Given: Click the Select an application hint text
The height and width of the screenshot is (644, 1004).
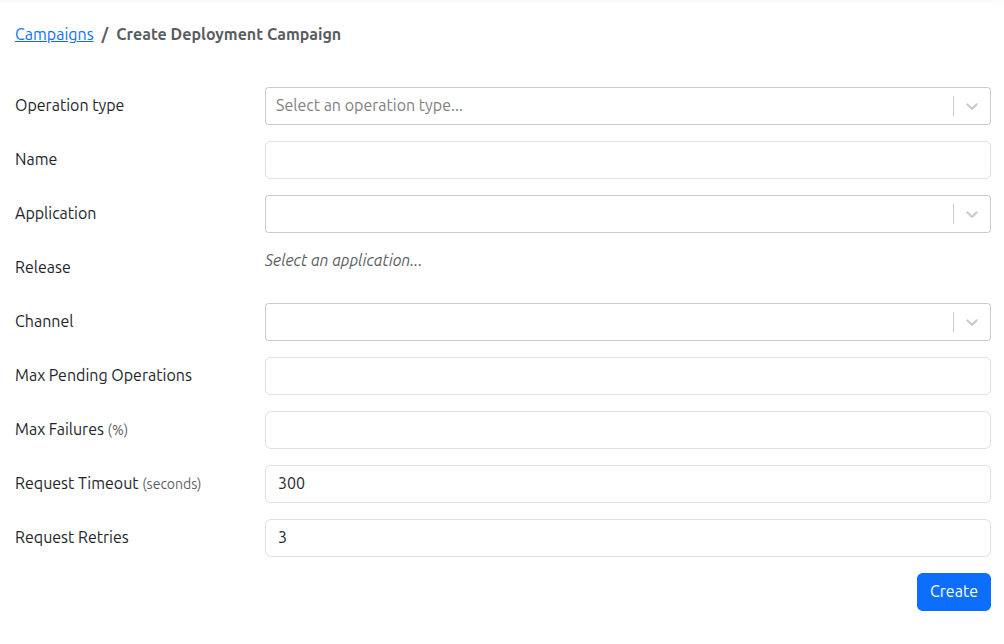Looking at the screenshot, I should point(343,260).
